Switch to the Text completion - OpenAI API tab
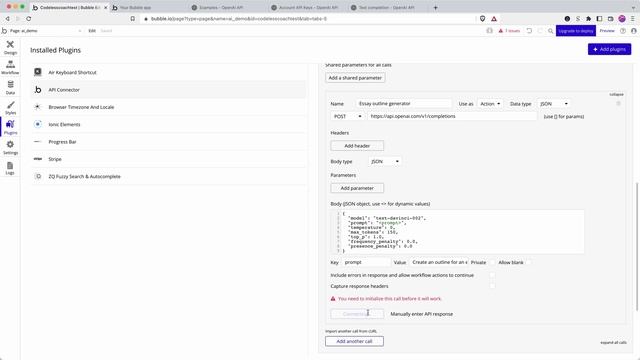 387,7
